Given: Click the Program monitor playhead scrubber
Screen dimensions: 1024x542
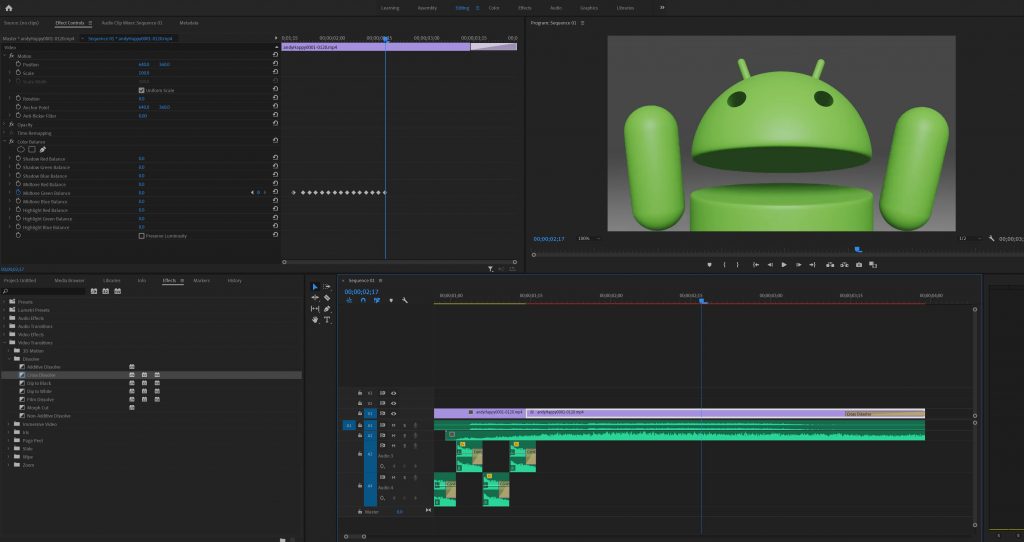Looking at the screenshot, I should click(858, 249).
